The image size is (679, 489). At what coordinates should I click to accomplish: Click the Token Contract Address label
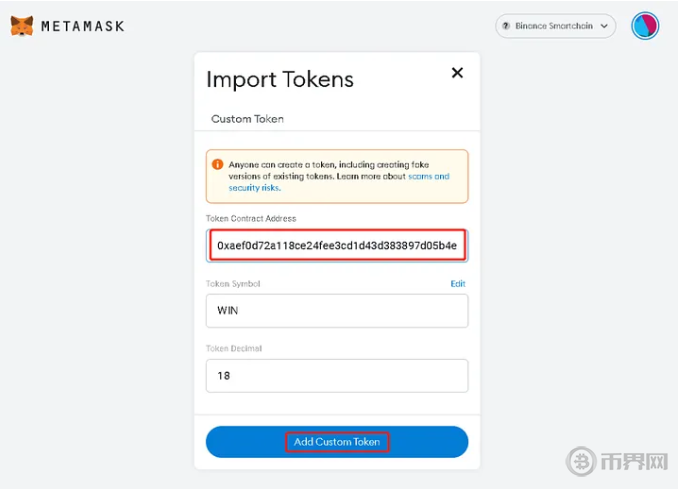(x=251, y=218)
